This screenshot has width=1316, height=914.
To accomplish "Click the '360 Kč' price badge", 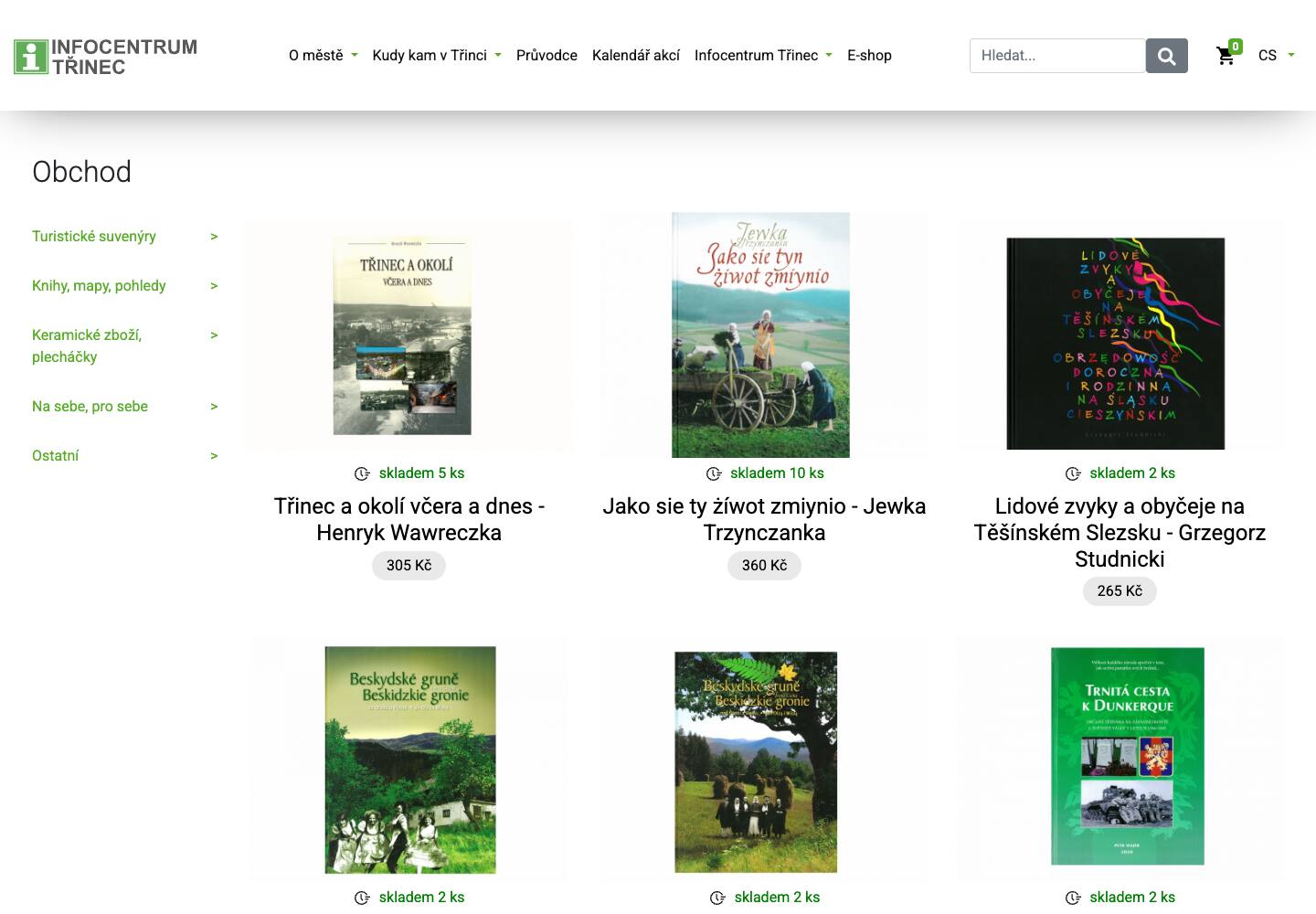I will (x=764, y=566).
